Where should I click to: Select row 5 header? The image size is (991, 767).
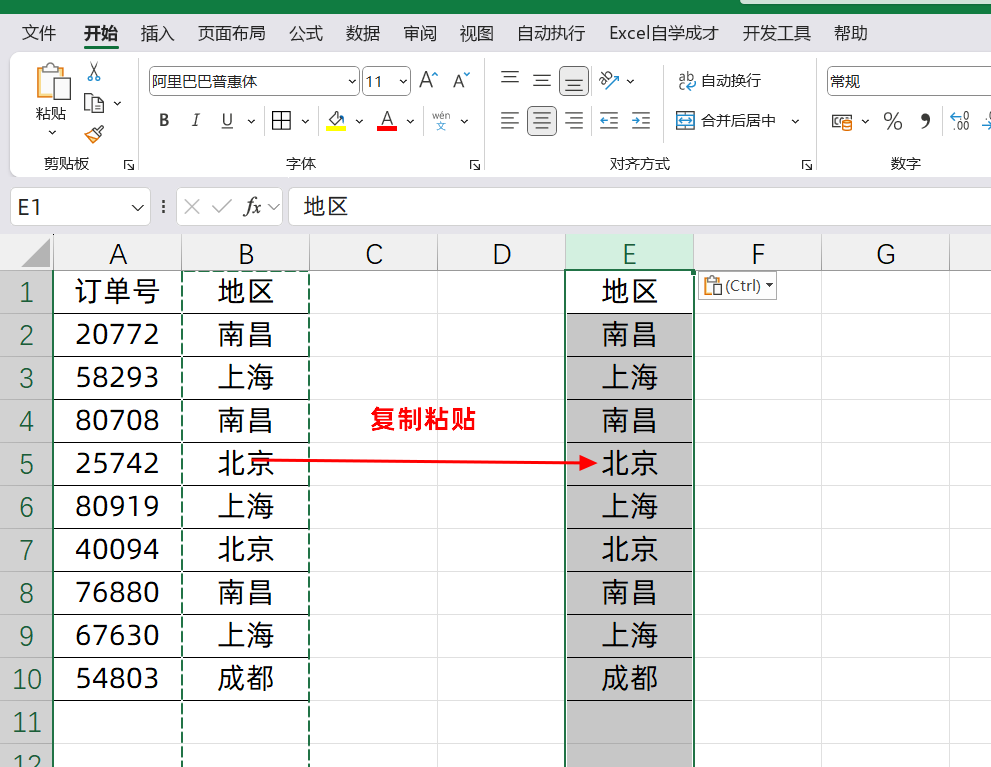26,464
